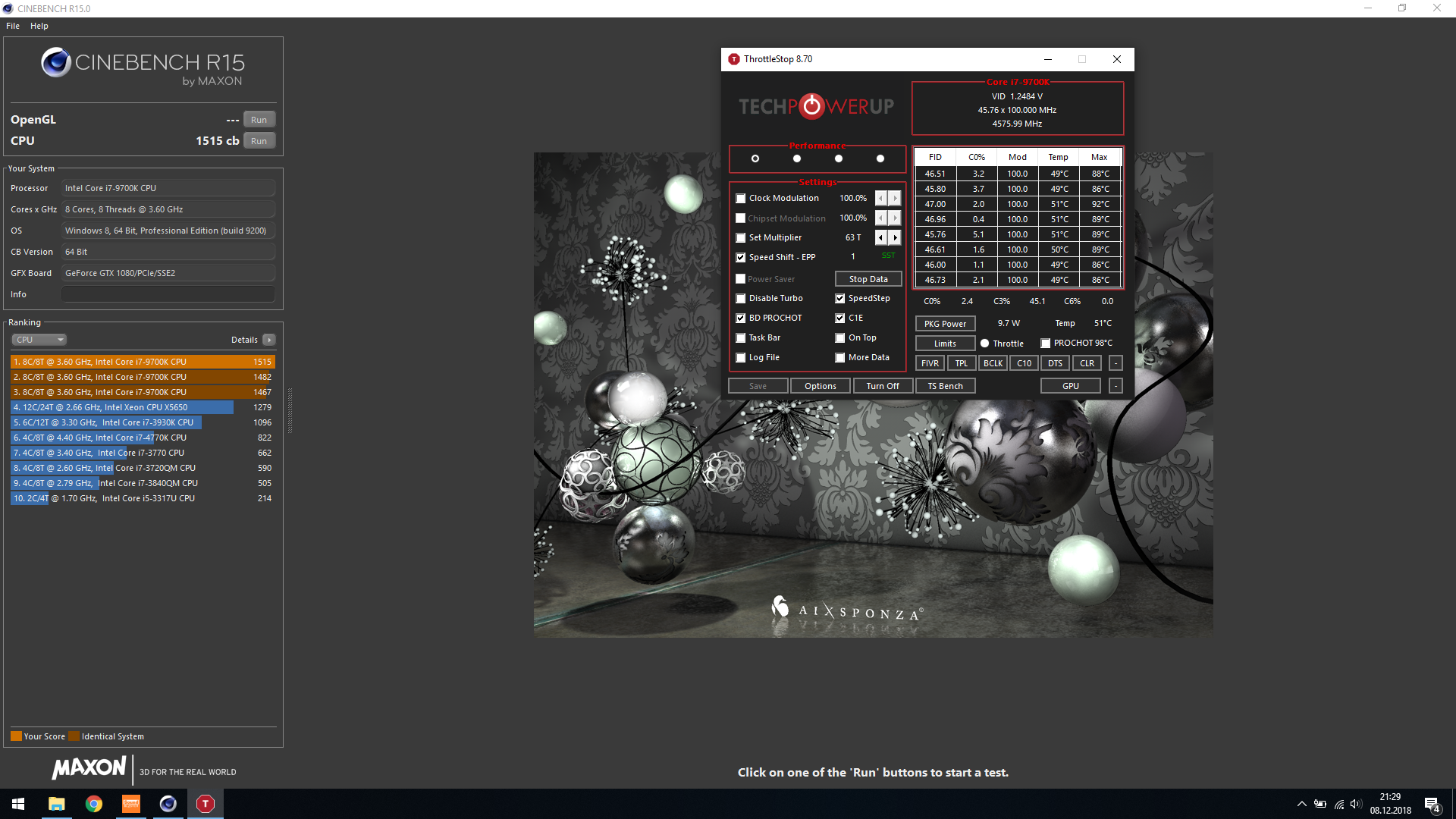
Task: Click the PKG Power button
Action: point(945,324)
